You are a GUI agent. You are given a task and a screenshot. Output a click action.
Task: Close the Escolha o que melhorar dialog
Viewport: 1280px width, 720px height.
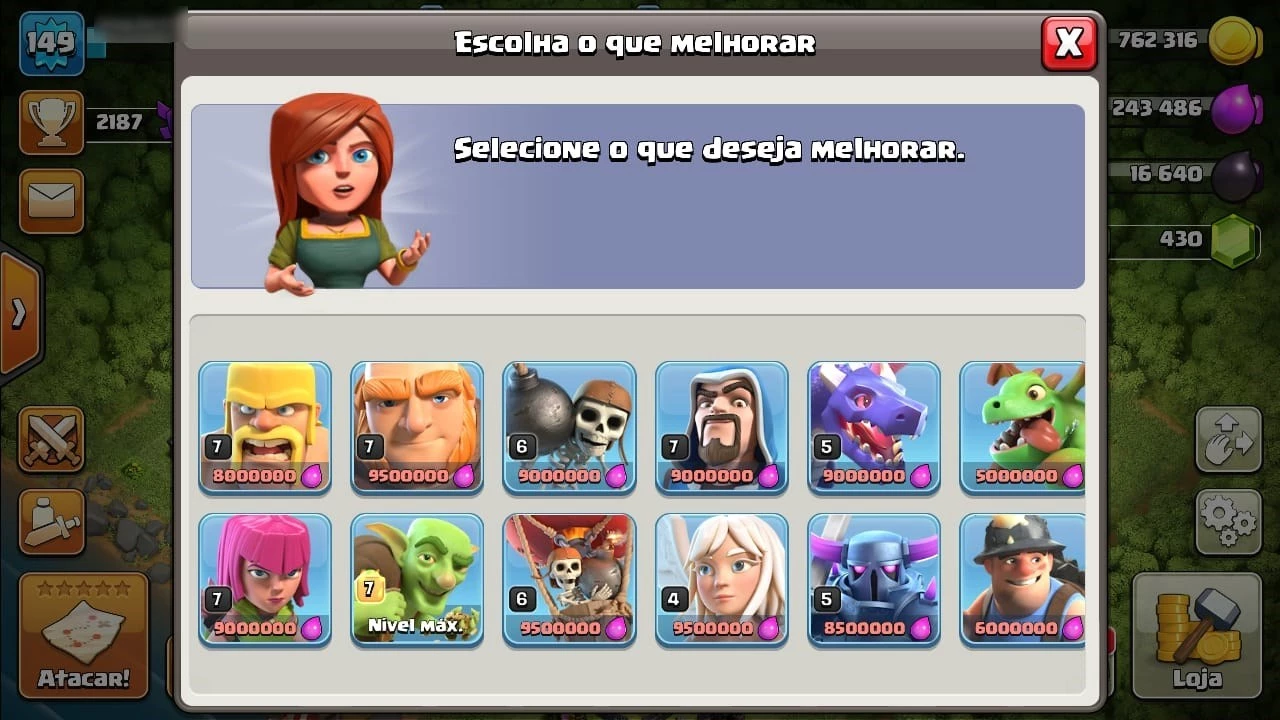[x=1069, y=43]
